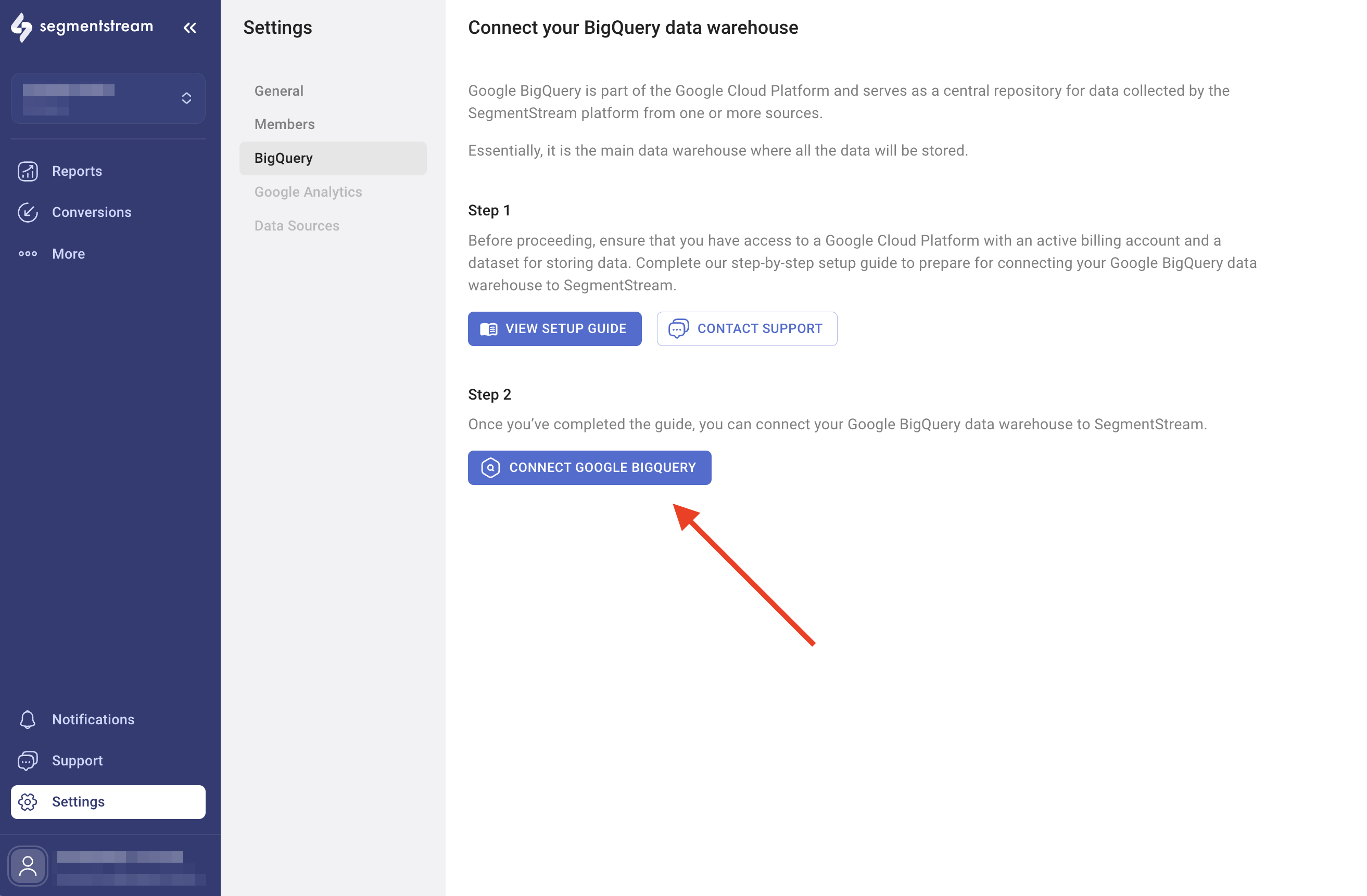The width and height of the screenshot is (1367, 896).
Task: Click the book icon on setup guide button
Action: point(489,329)
